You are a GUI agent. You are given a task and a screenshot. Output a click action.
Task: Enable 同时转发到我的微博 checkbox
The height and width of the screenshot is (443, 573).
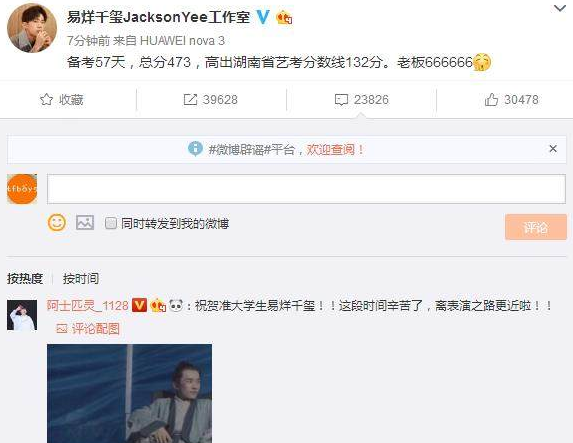point(111,223)
